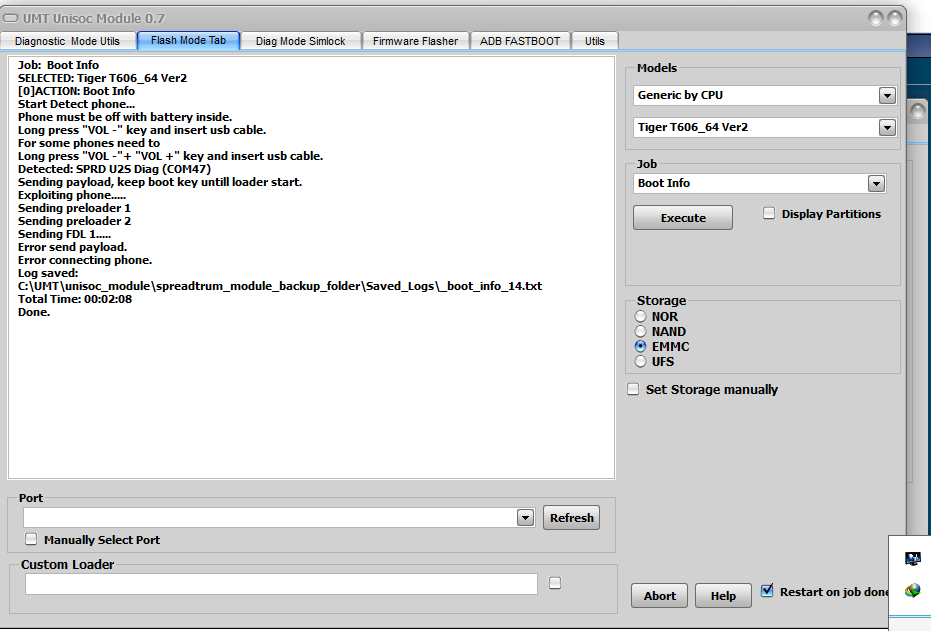This screenshot has height=631, width=931.
Task: Click the second round title bar button
Action: coord(895,18)
